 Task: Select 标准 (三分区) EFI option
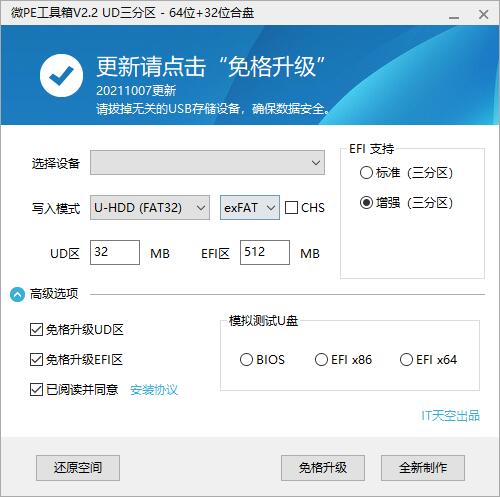(366, 173)
